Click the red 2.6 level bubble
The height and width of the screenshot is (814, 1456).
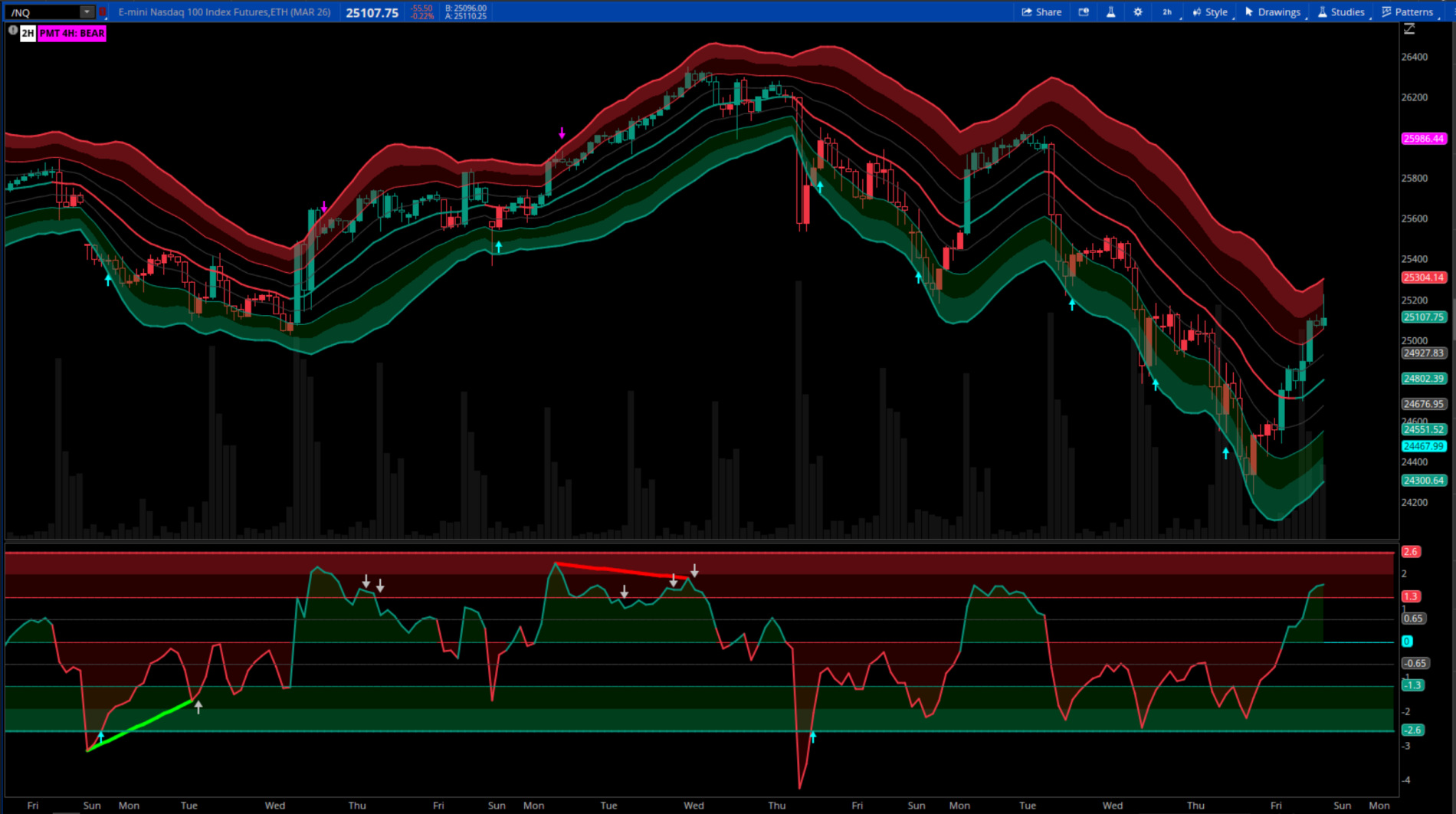[x=1410, y=552]
